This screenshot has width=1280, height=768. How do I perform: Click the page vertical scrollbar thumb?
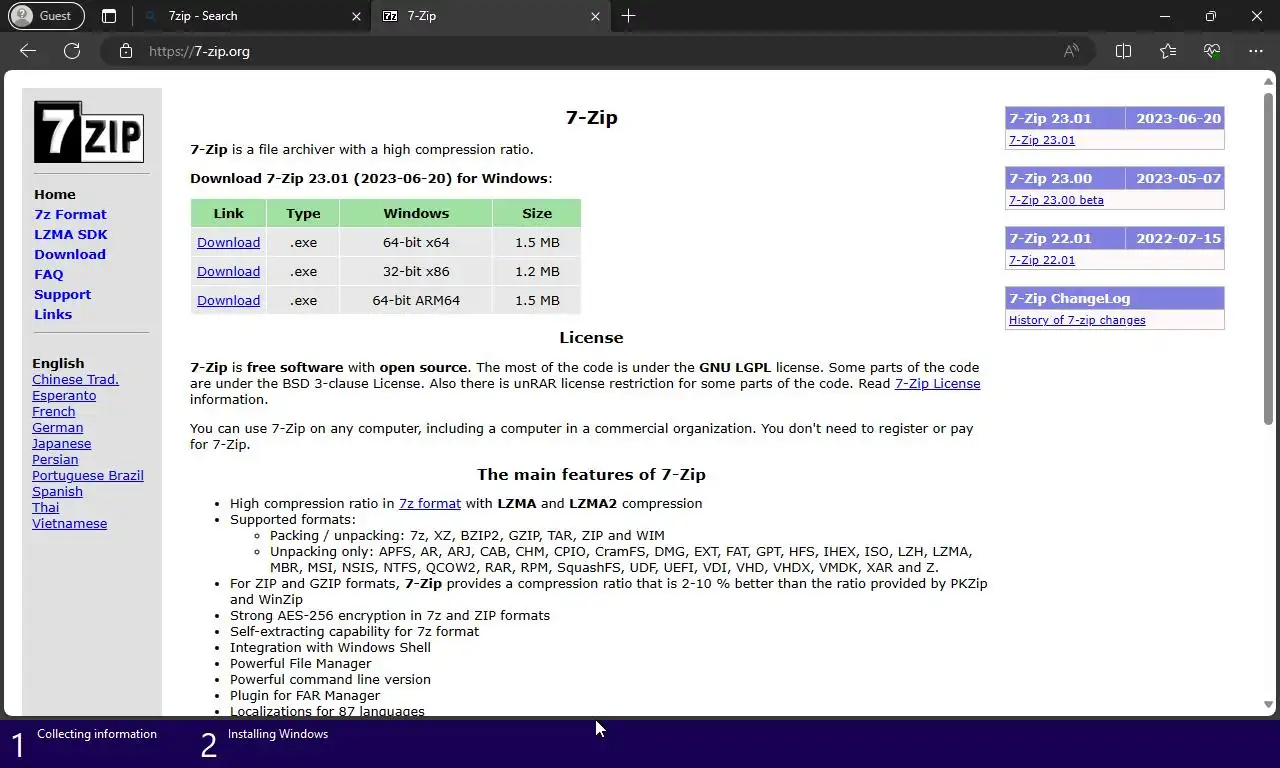click(x=1269, y=260)
